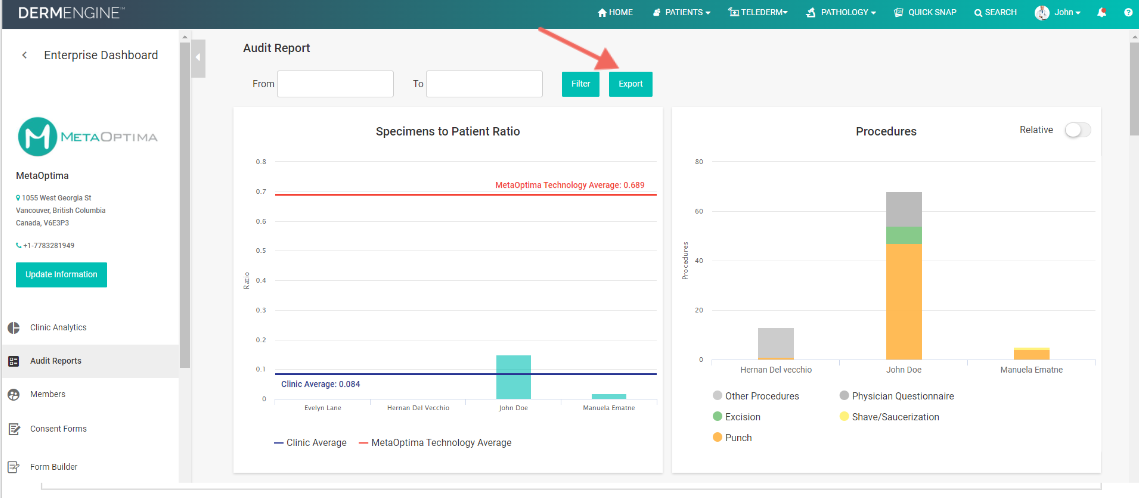Click Manuela Ematne's bar in ratio chart
1139x498 pixels.
(x=609, y=396)
